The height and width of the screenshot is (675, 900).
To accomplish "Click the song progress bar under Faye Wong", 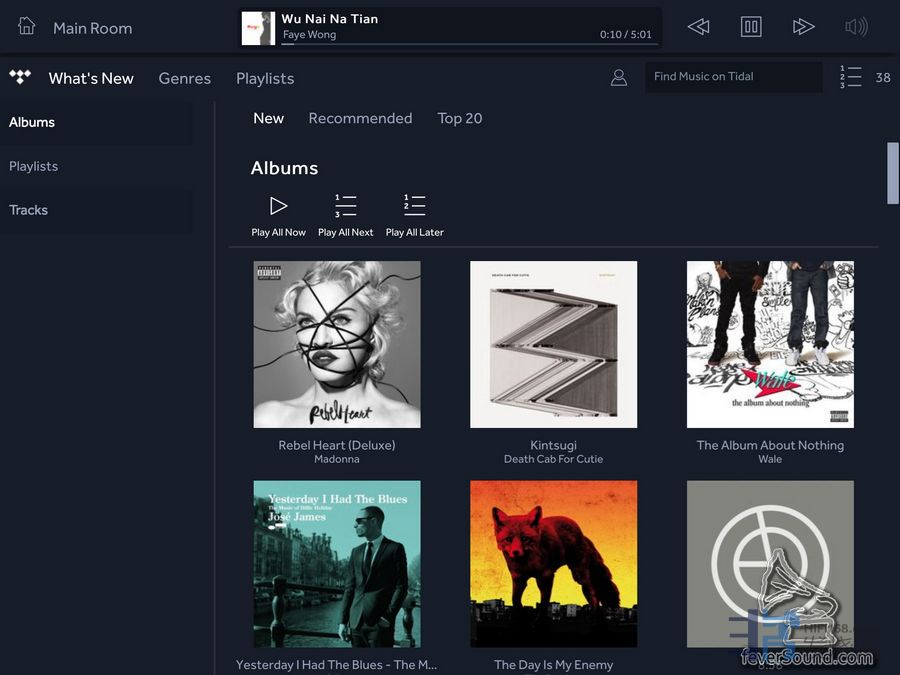I will [x=440, y=44].
